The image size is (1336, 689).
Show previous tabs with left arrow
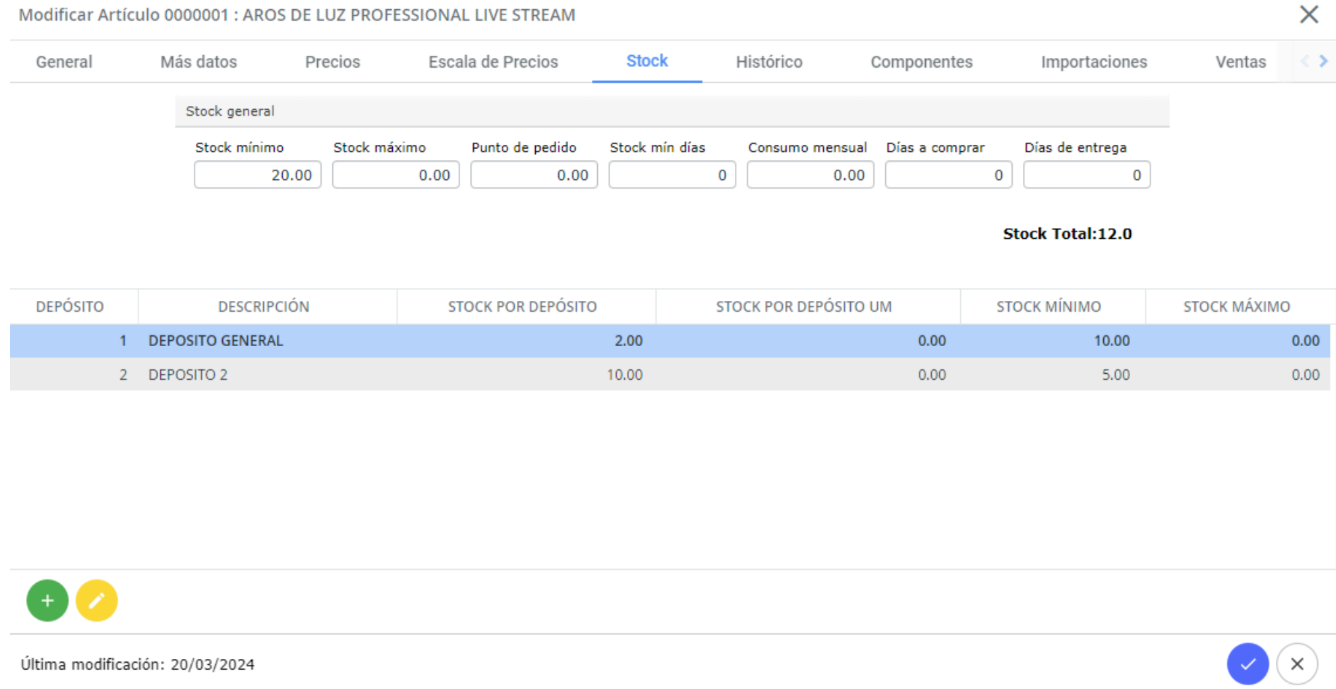(1305, 62)
